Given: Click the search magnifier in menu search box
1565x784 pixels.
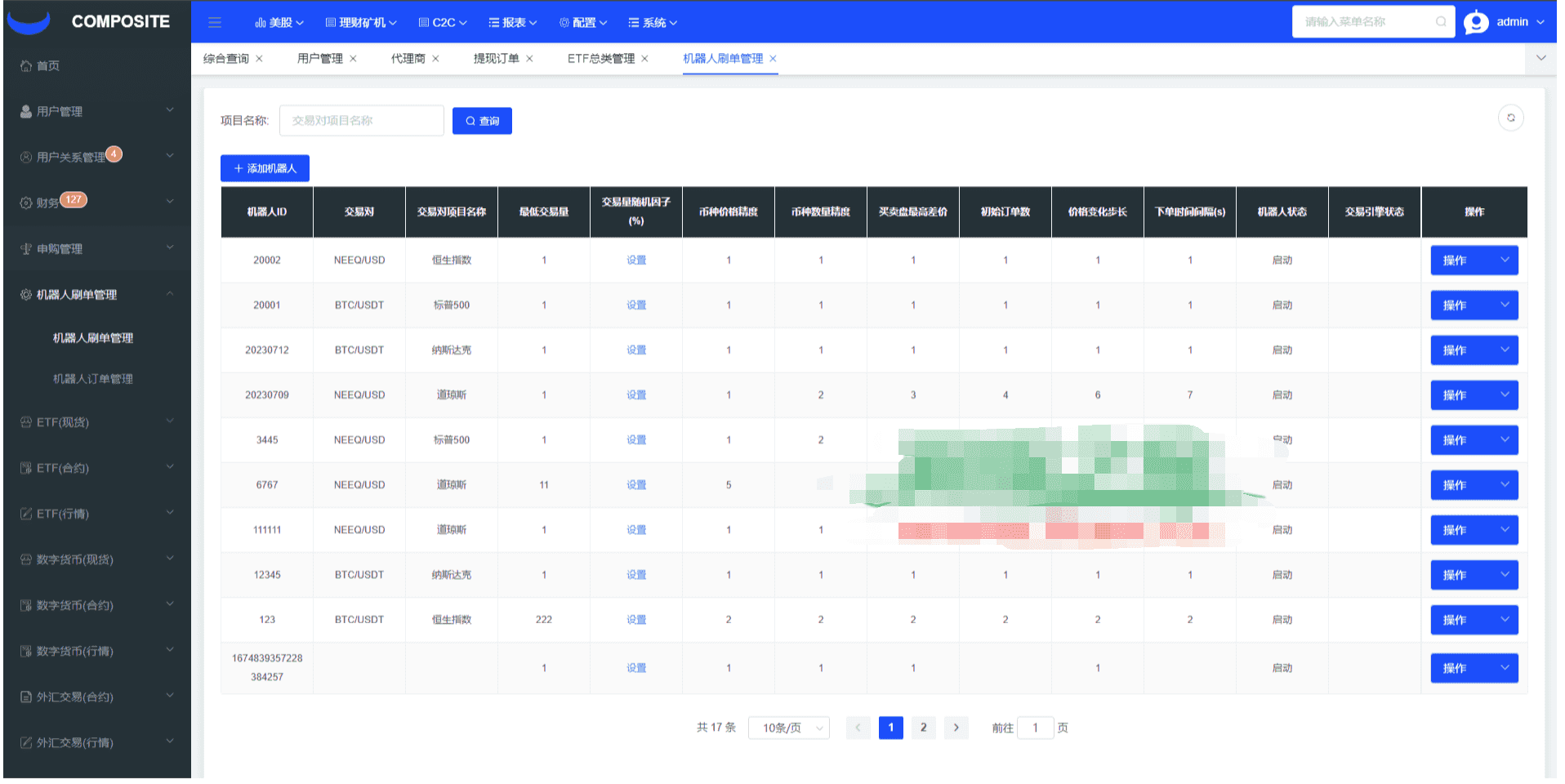Looking at the screenshot, I should point(1441,22).
